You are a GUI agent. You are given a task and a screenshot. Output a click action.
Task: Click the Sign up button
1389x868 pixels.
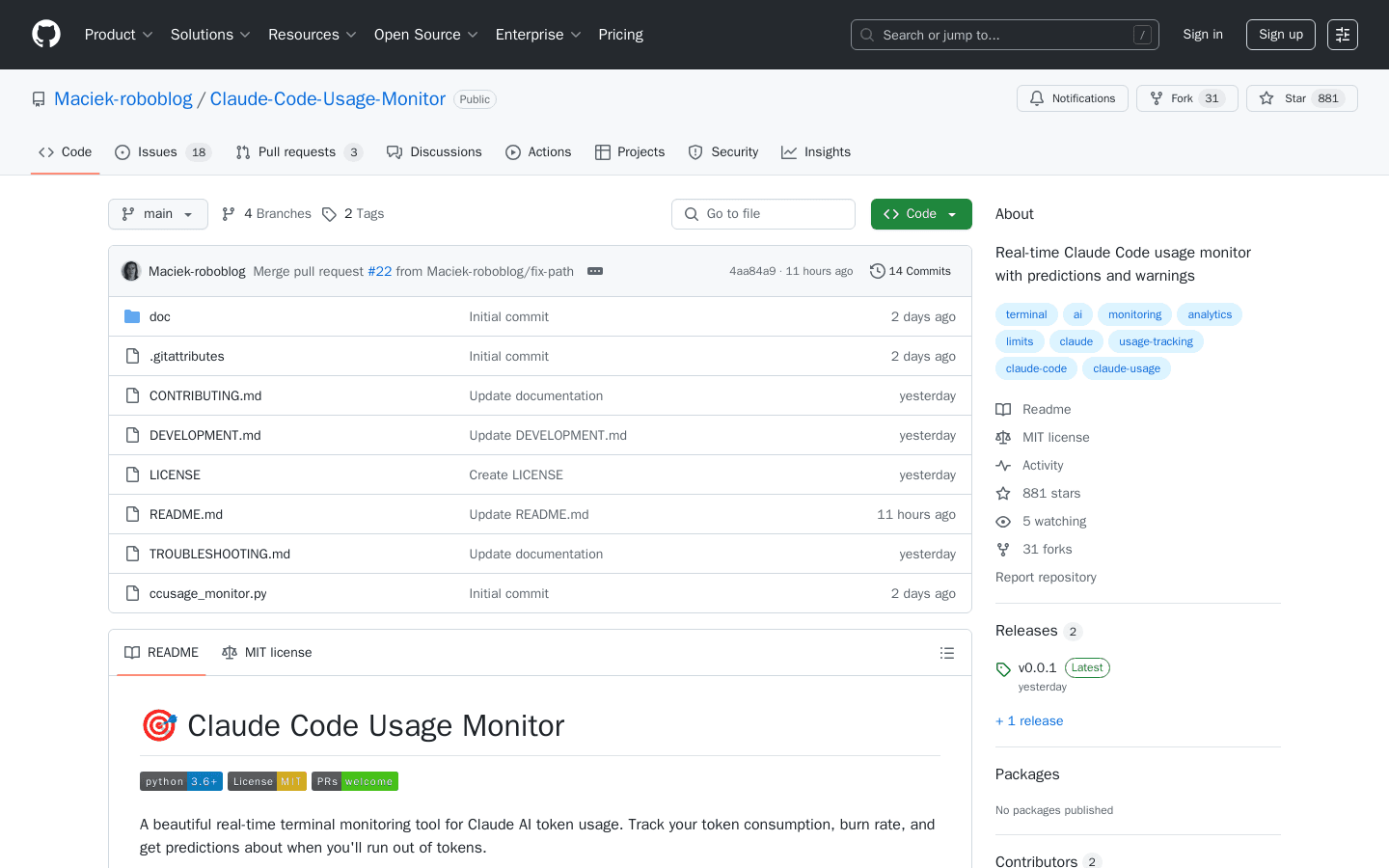(x=1280, y=34)
